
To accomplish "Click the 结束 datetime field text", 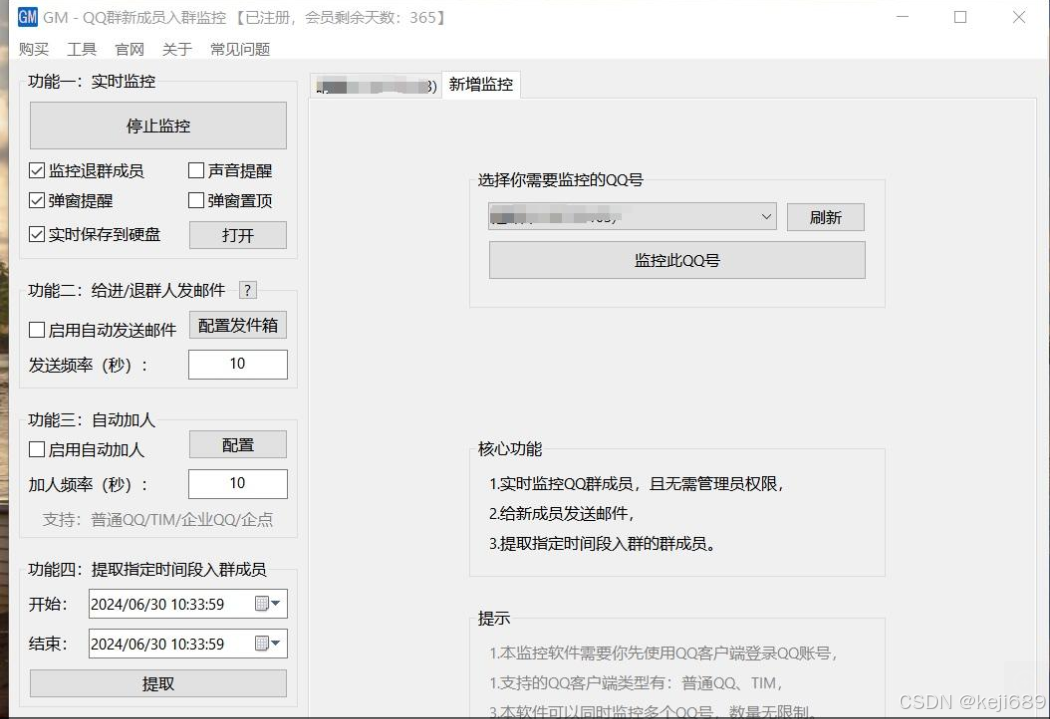I will click(x=157, y=644).
